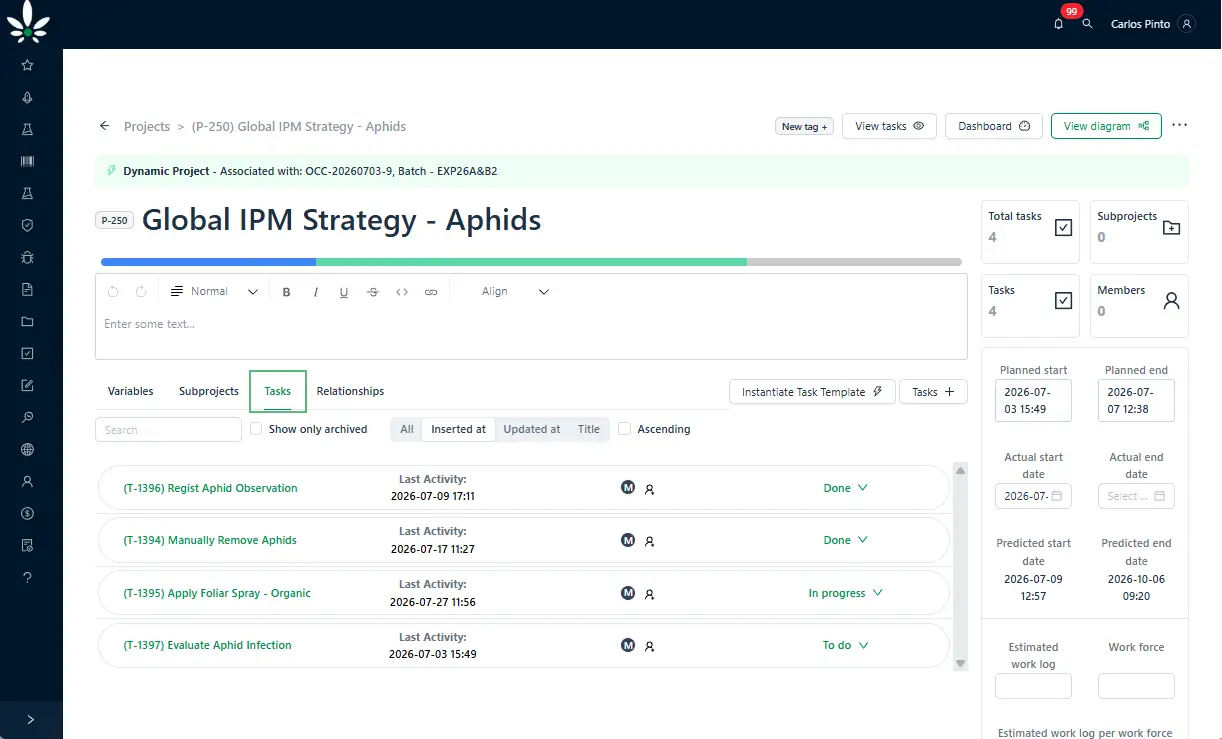Sort tasks by Title
The width and height of the screenshot is (1222, 739).
click(589, 429)
